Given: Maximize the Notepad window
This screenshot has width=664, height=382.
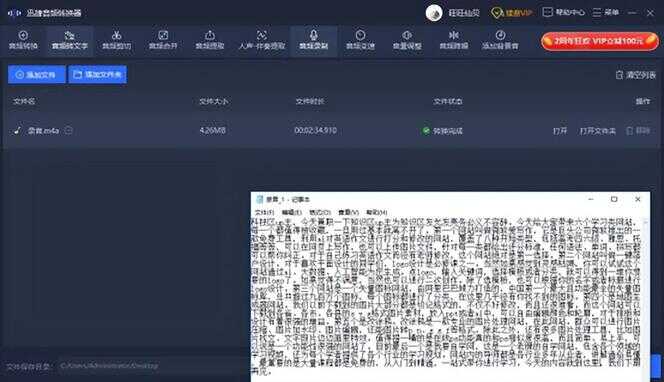Looking at the screenshot, I should (614, 199).
